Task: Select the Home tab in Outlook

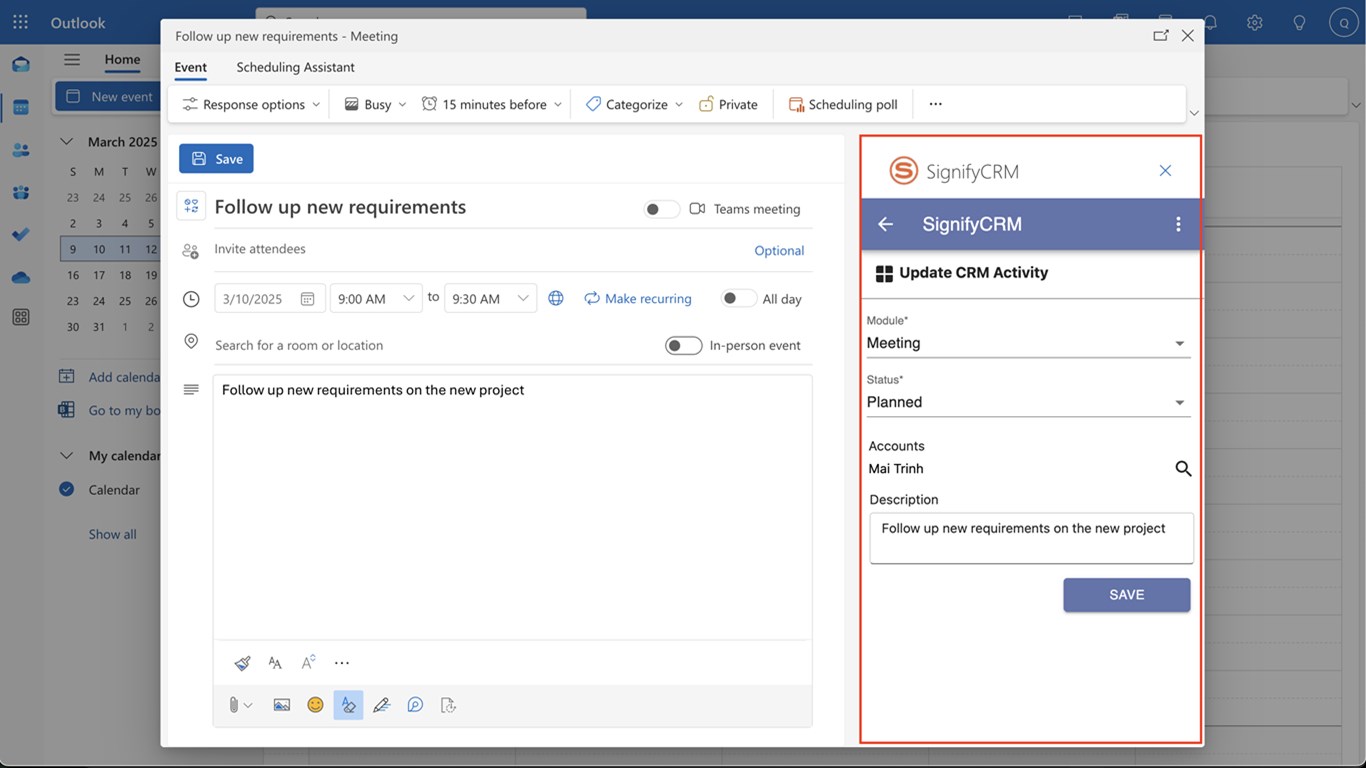Action: coord(122,59)
